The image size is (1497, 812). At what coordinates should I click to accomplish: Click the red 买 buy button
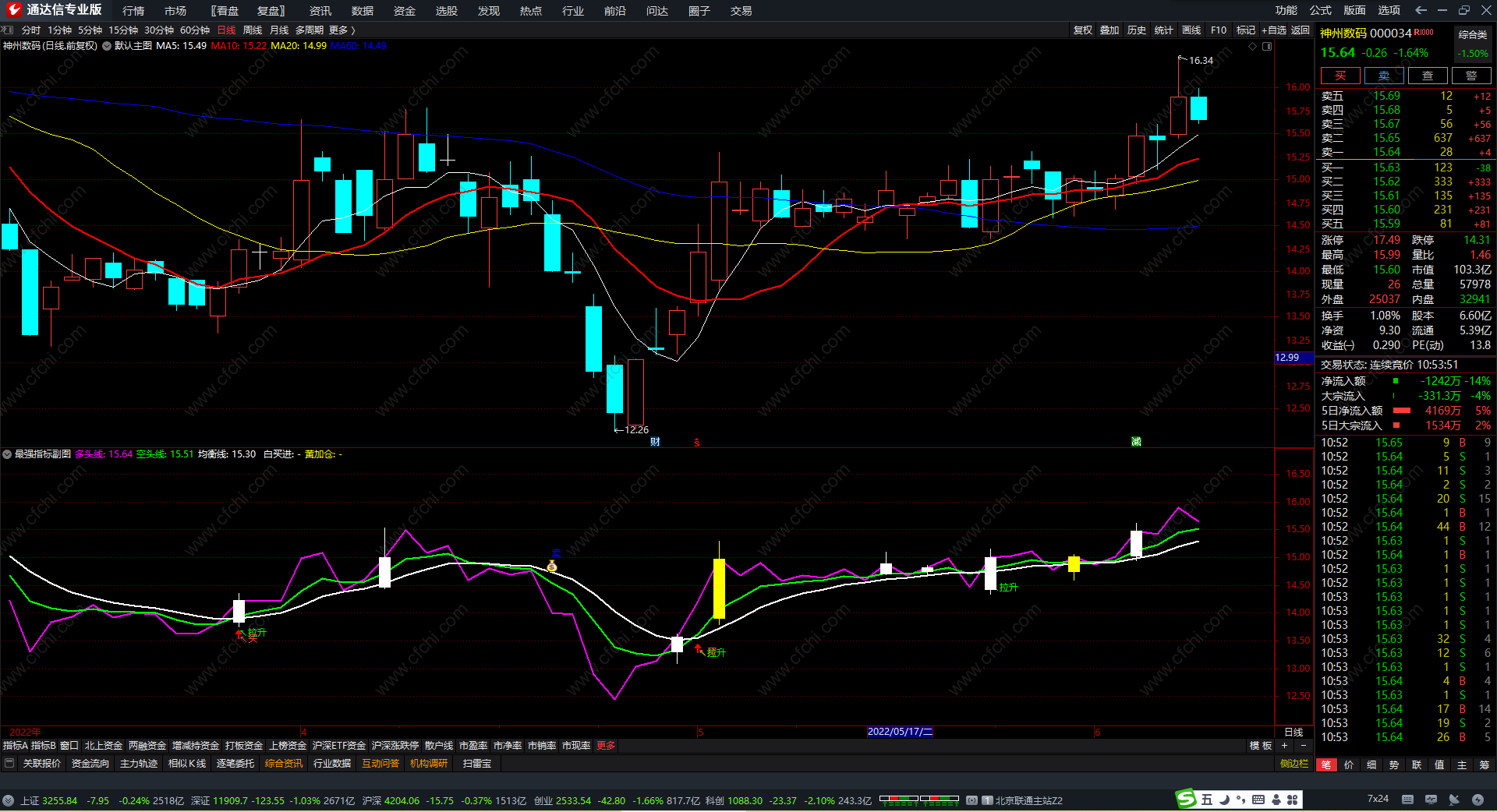click(x=1340, y=76)
